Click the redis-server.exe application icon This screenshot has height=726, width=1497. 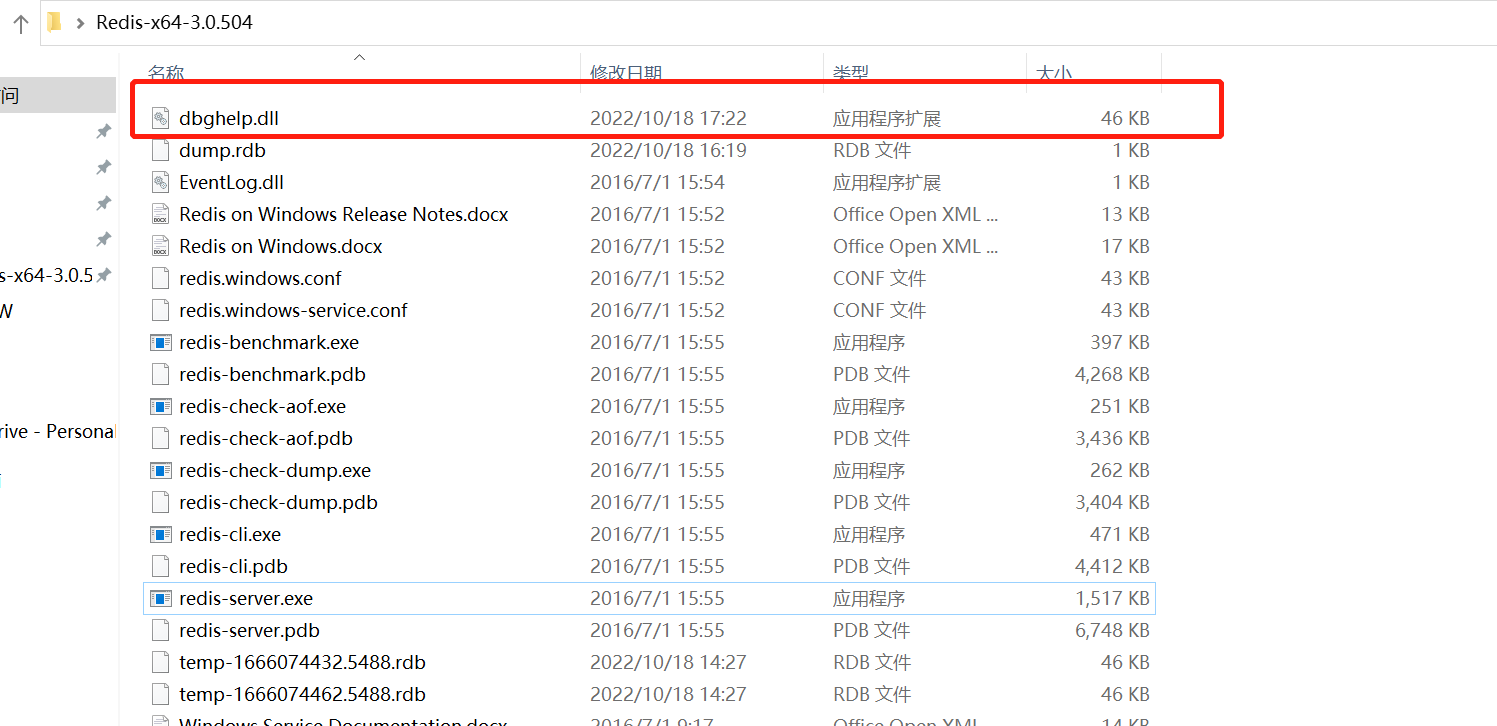click(160, 598)
